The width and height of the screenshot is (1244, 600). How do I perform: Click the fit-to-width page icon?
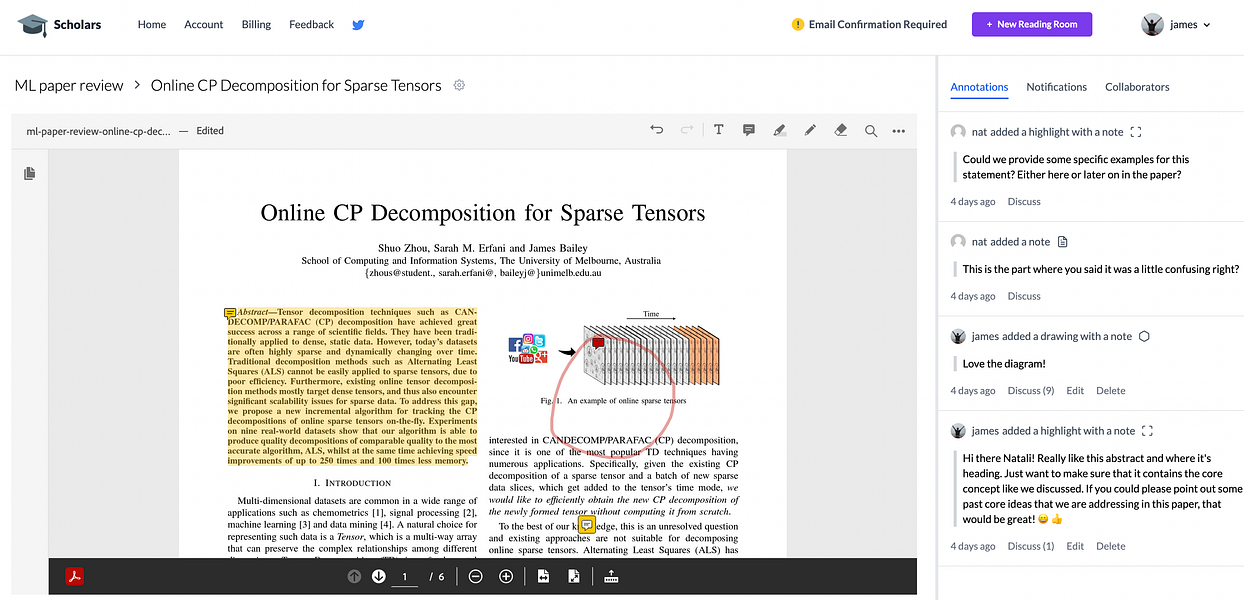pos(543,576)
